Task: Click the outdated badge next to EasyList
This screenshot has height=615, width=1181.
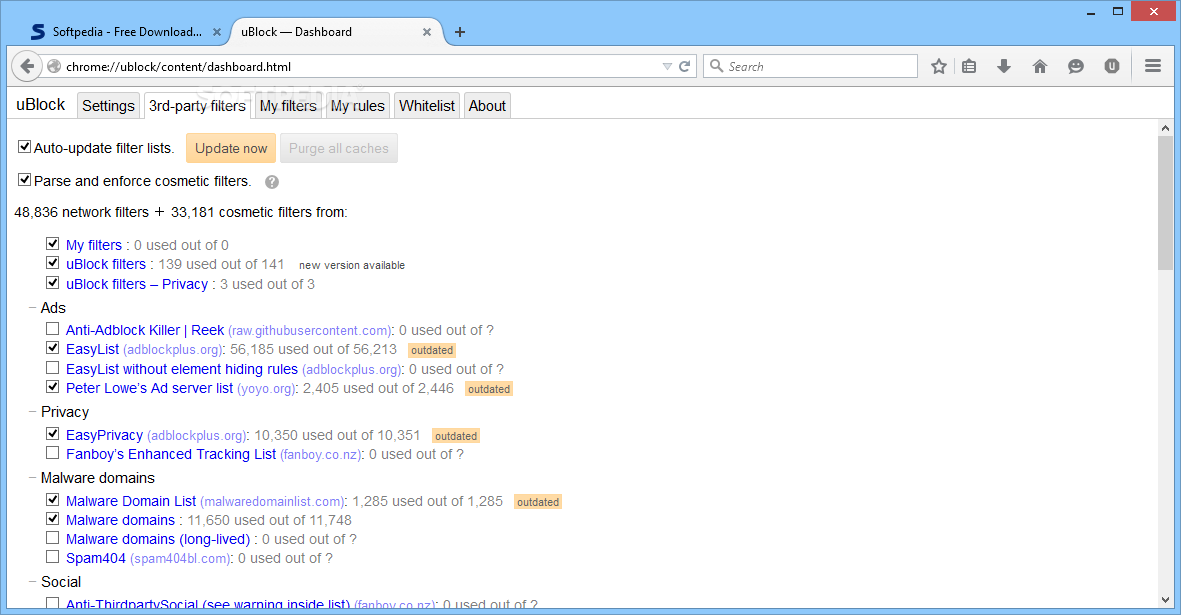Action: coord(432,350)
